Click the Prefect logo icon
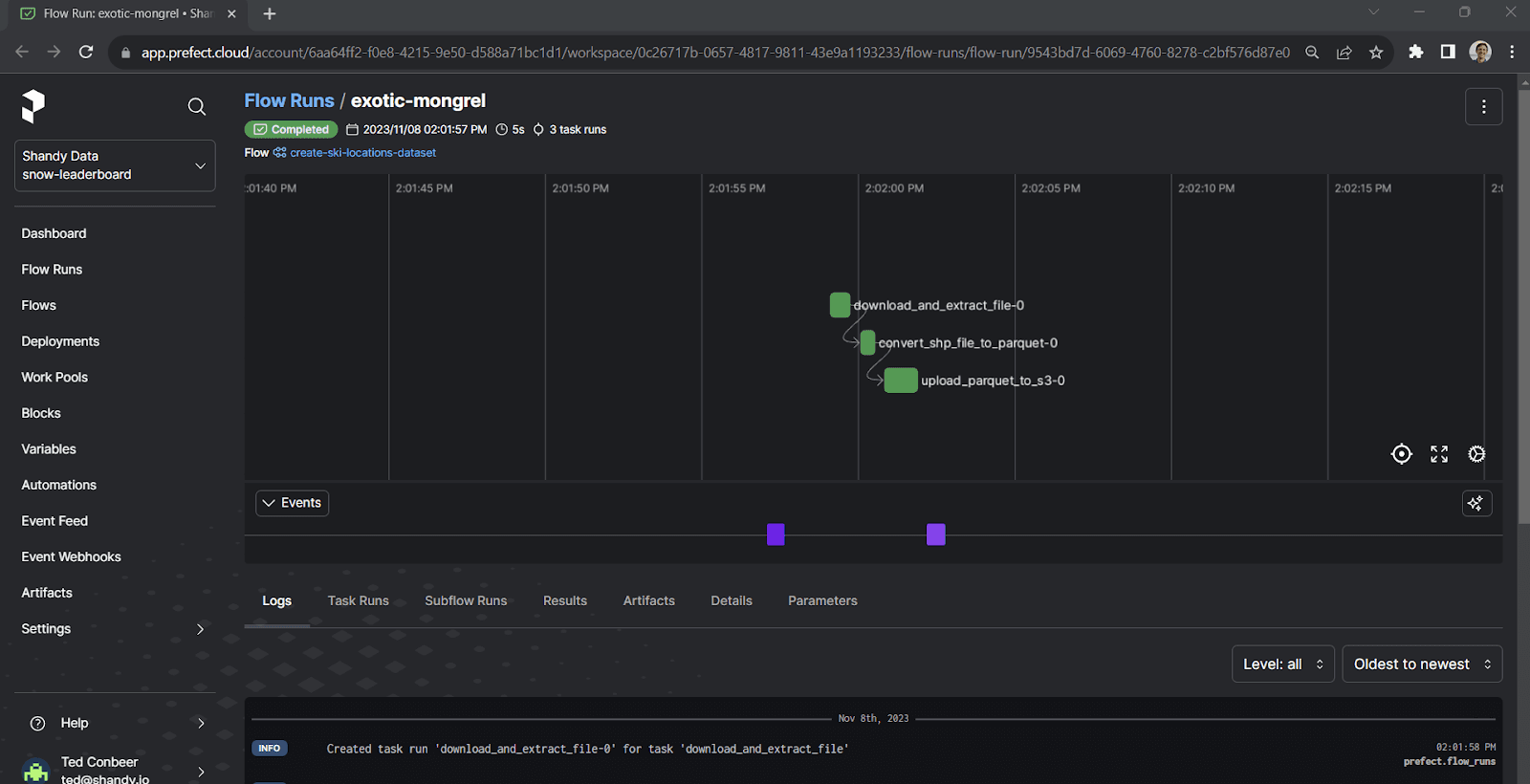Screen dimensions: 1530x784 (x=33, y=106)
